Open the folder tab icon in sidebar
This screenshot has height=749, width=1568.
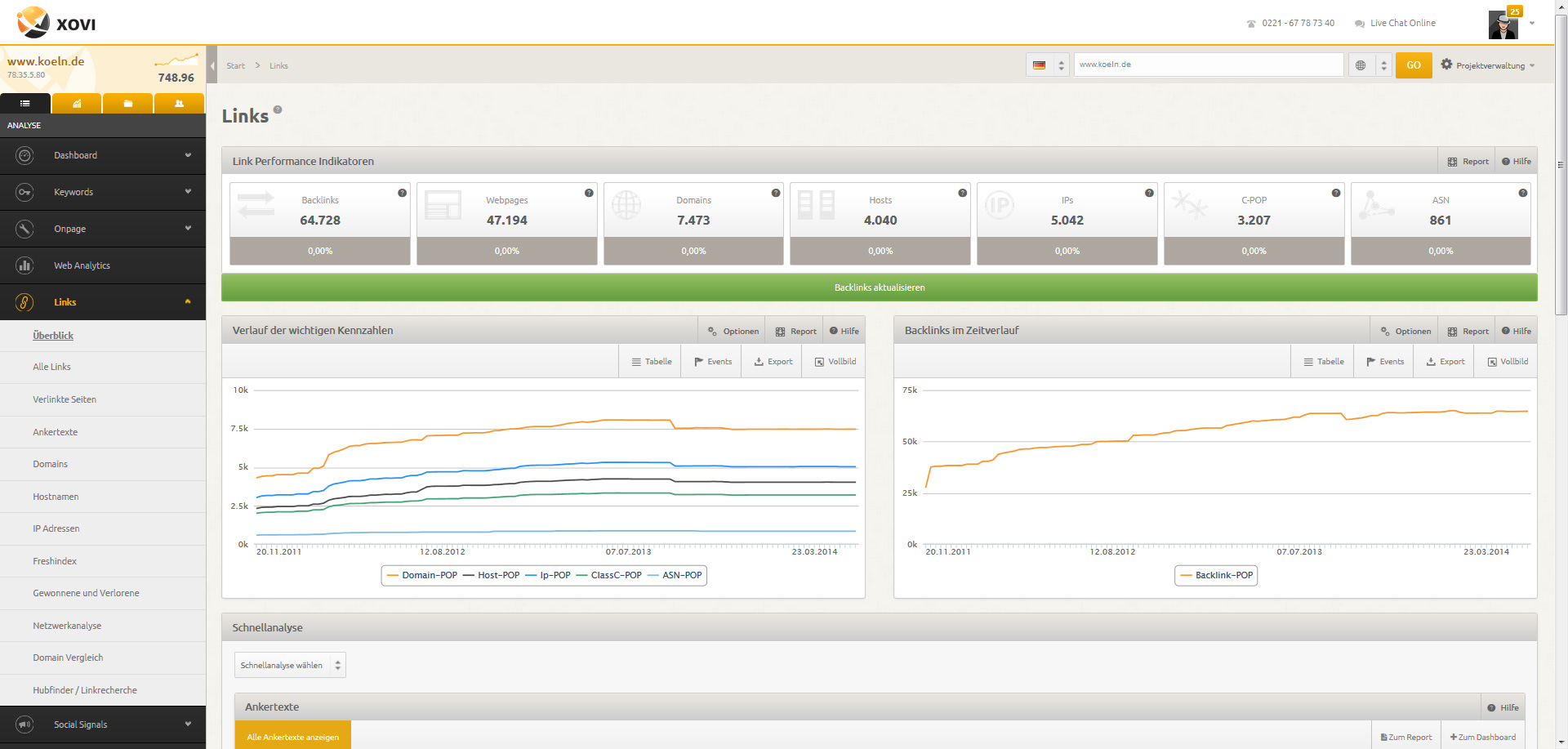(128, 104)
